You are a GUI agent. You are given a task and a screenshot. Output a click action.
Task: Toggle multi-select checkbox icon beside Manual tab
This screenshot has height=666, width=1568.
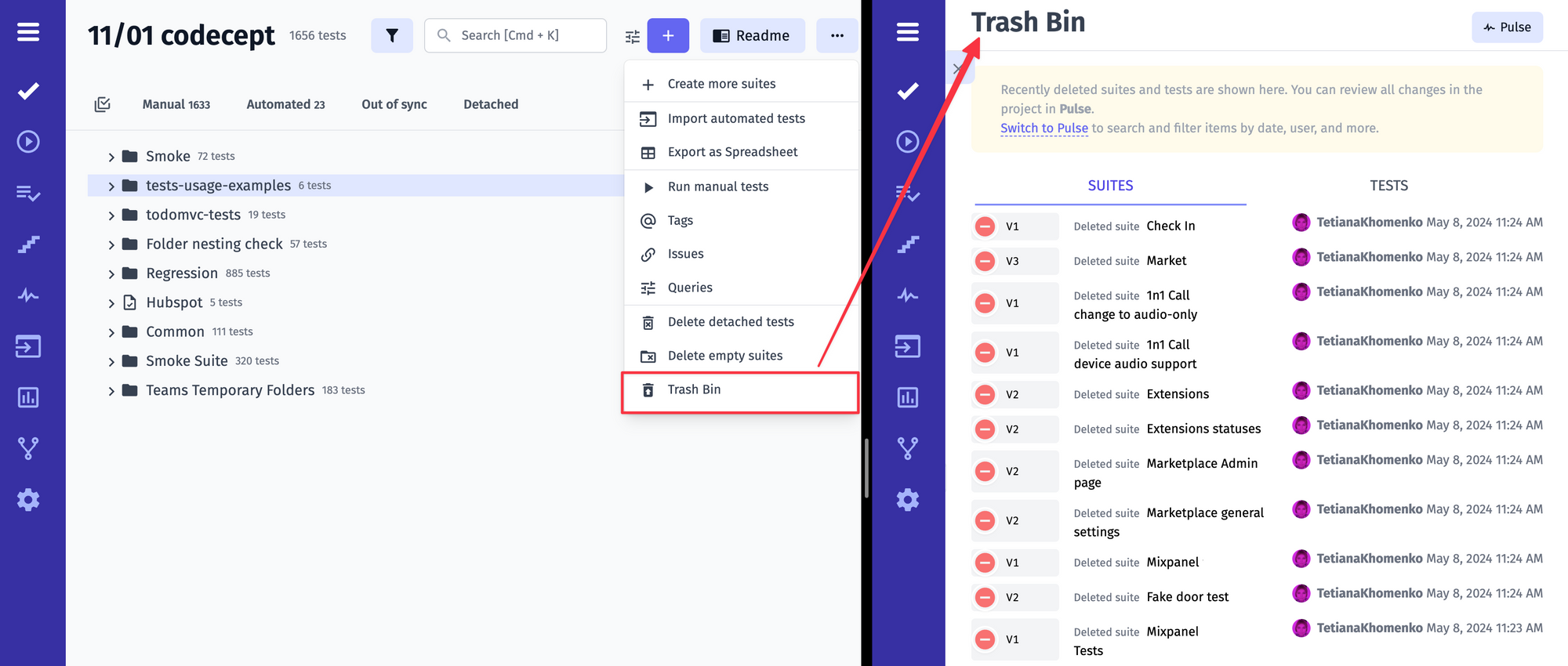(103, 104)
